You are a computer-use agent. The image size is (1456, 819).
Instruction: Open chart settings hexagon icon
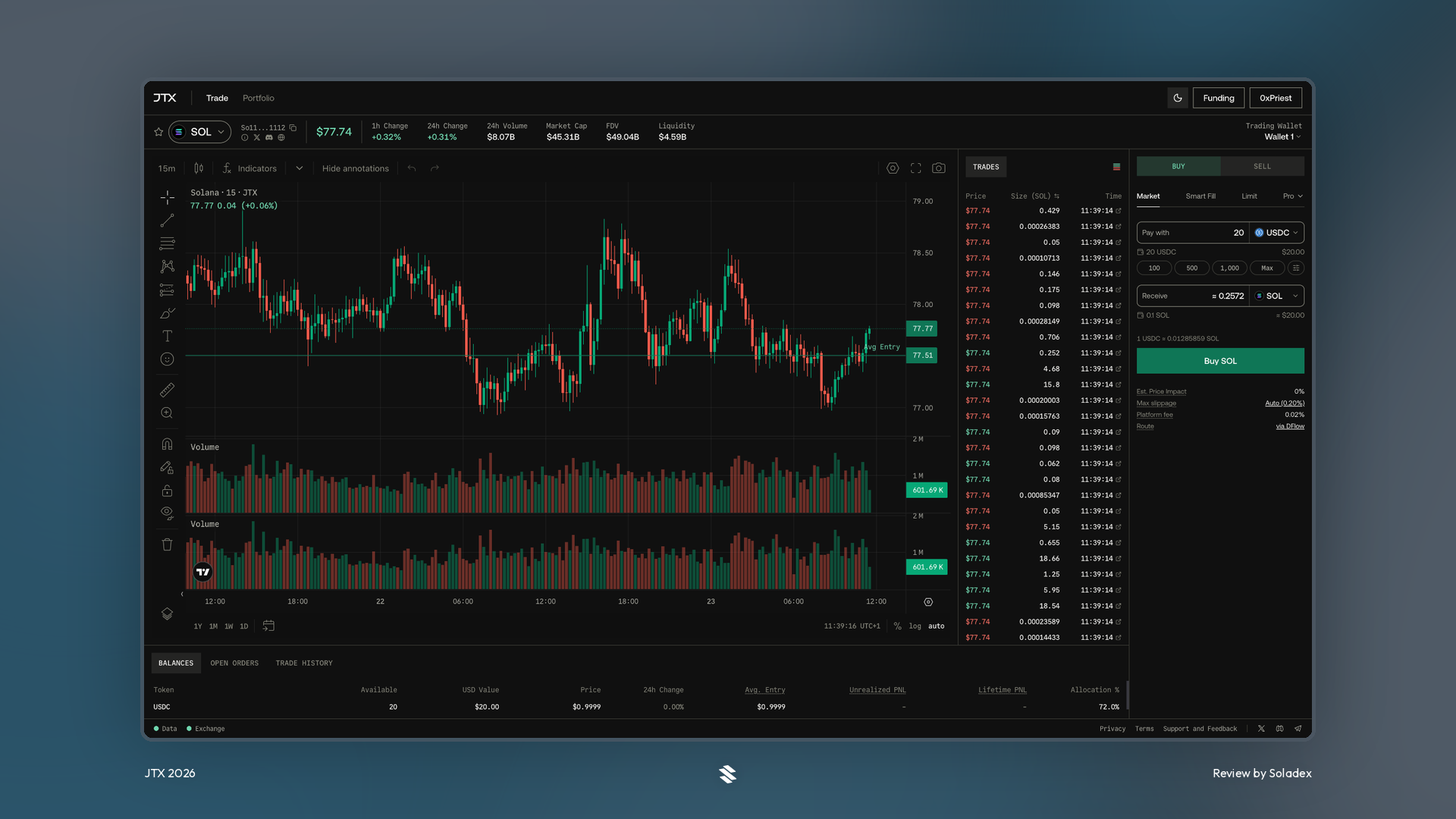[x=893, y=168]
